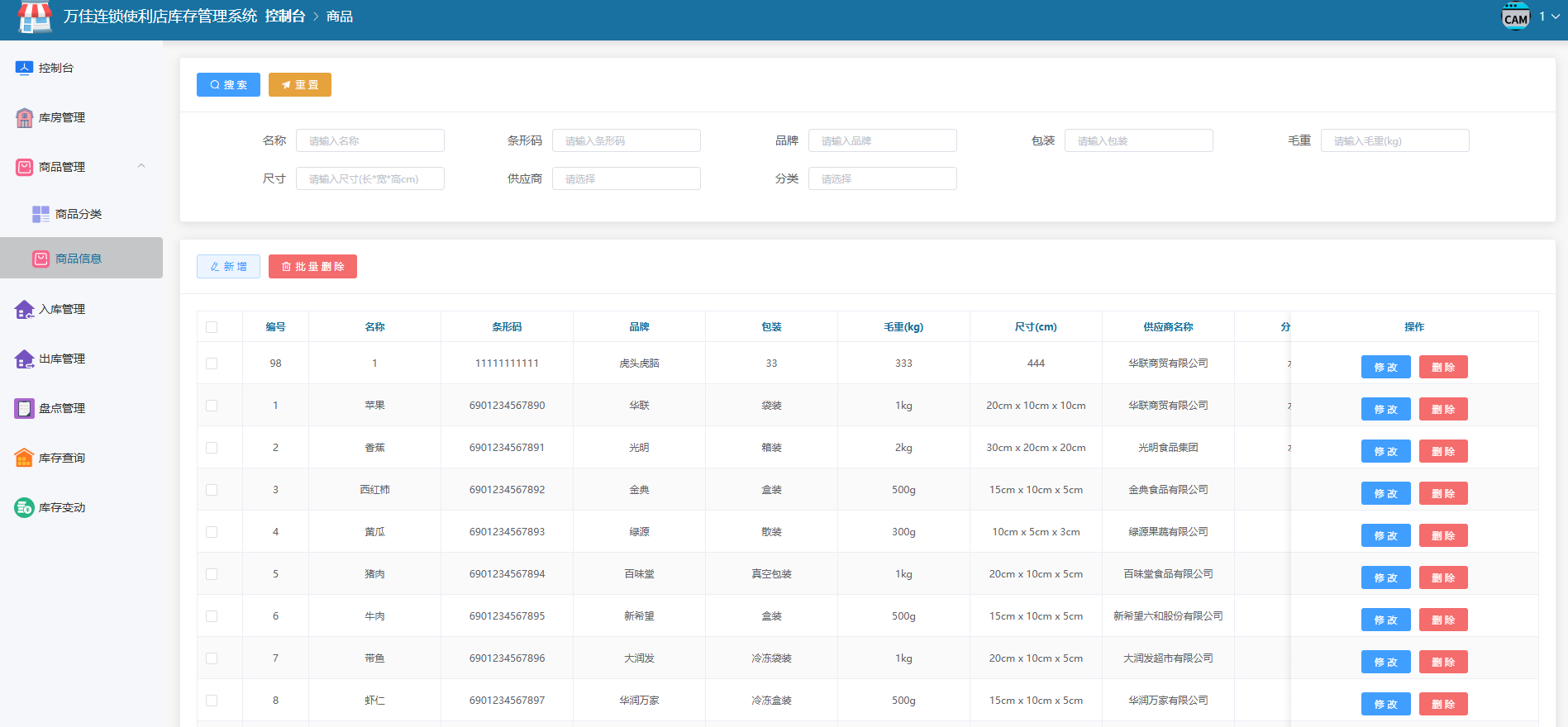Click the 入库管理 house icon
The image size is (1568, 727).
coord(24,310)
